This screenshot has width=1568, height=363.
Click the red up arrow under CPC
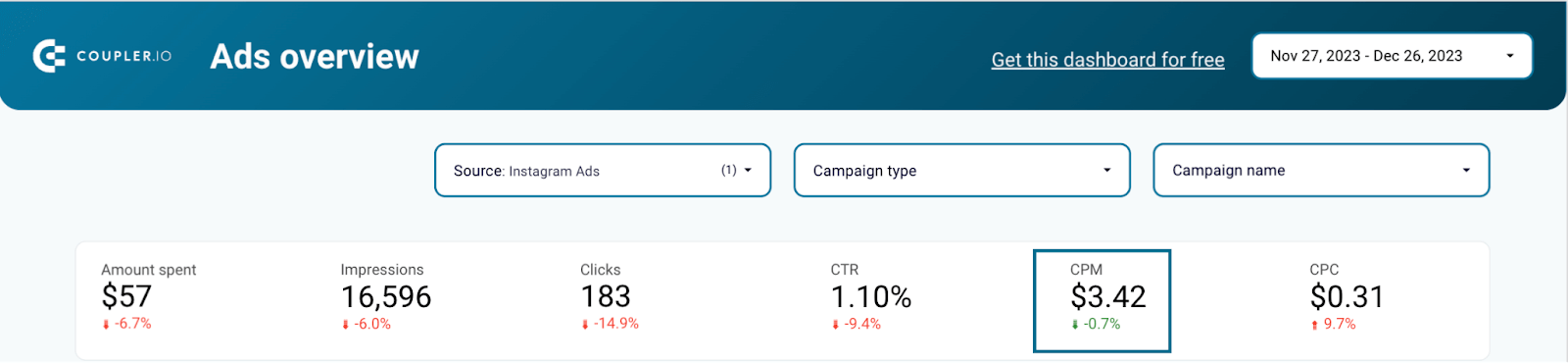click(1314, 325)
